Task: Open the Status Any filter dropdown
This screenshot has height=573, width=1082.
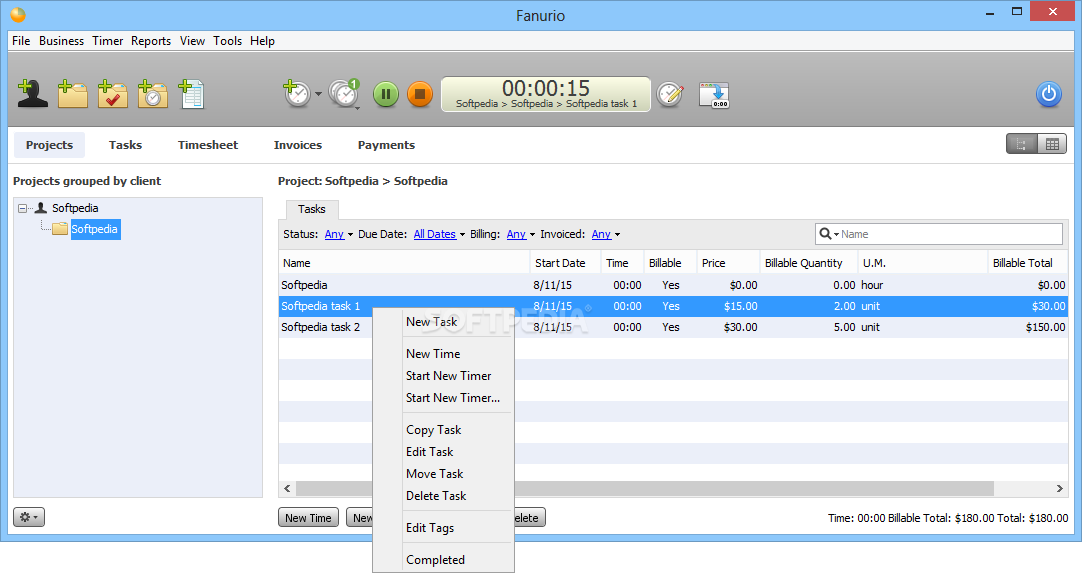Action: [x=339, y=234]
